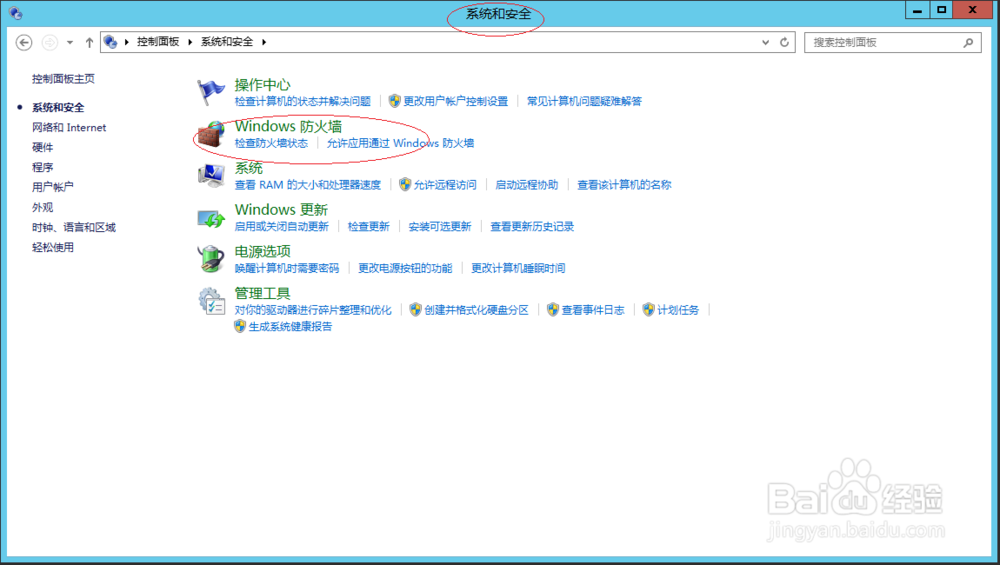Click 对你的驱动器进行碎片整理和优化 link
This screenshot has width=1000, height=565.
(x=312, y=309)
